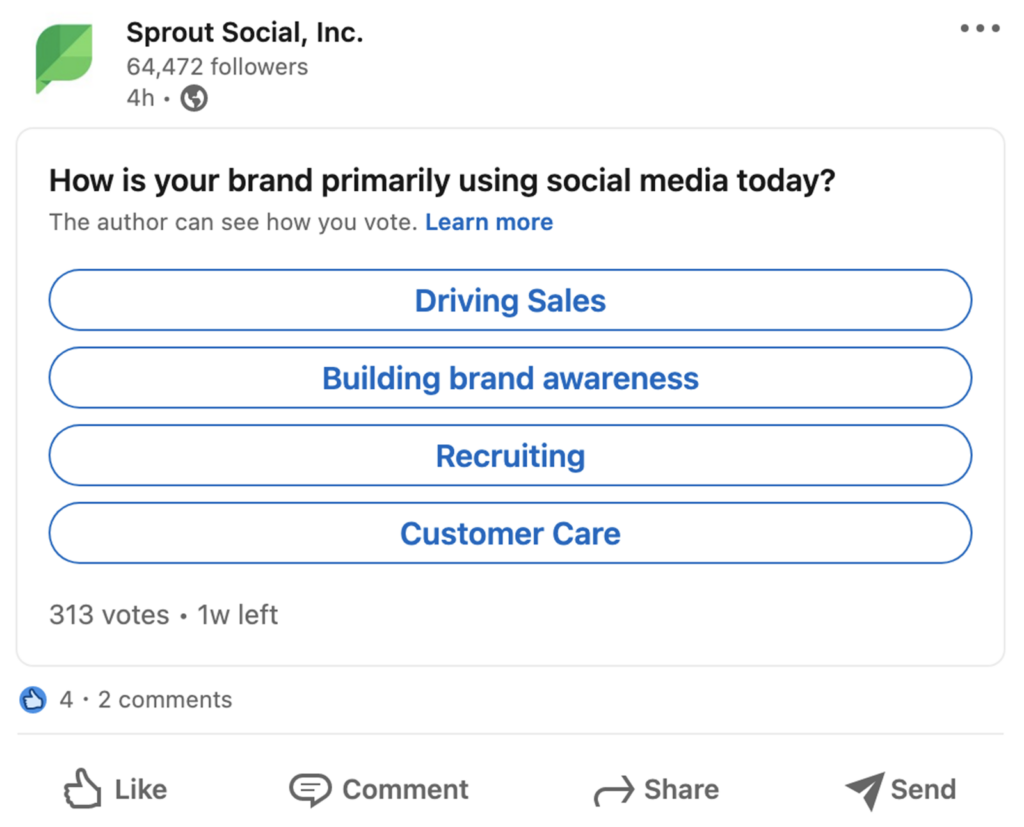Open the Learn more link
Image resolution: width=1024 pixels, height=827 pixels.
tap(489, 222)
